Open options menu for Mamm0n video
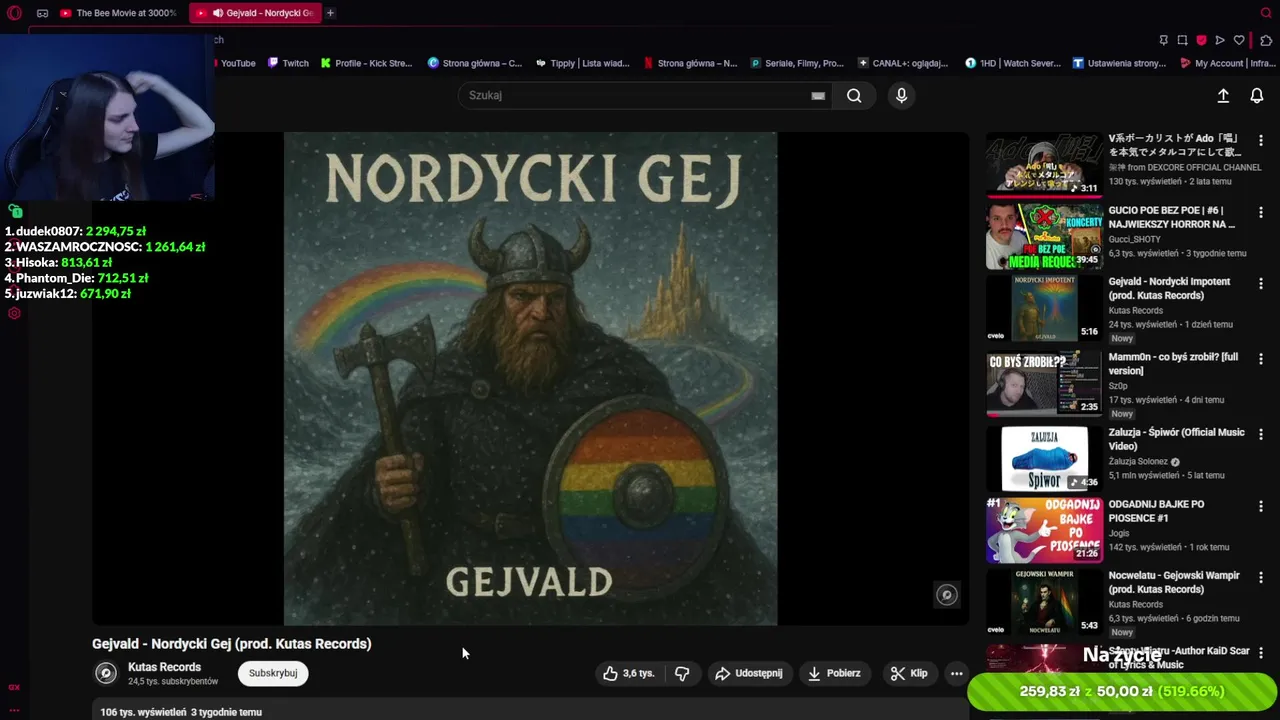The height and width of the screenshot is (720, 1280). point(1260,359)
